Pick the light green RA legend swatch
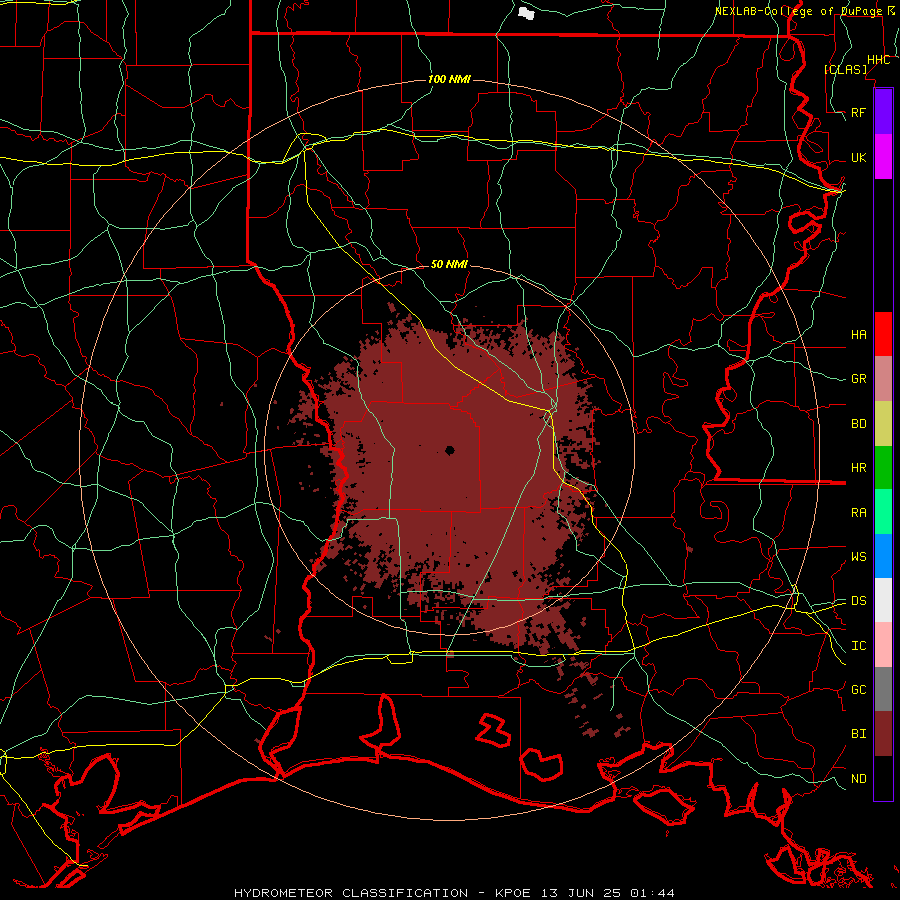 pyautogui.click(x=883, y=512)
